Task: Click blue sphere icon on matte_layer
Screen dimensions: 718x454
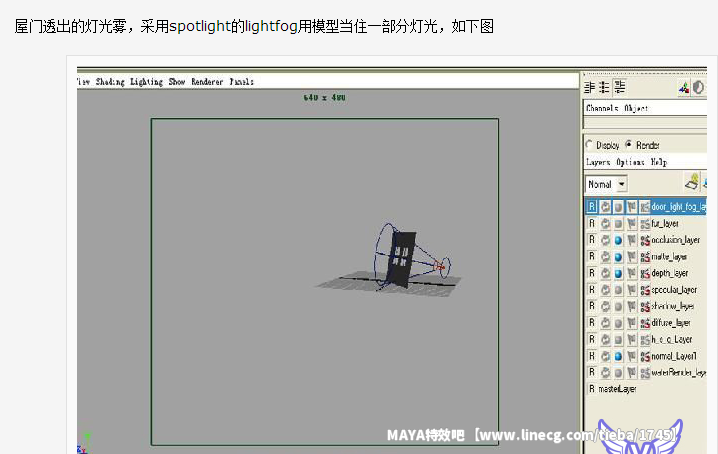Action: (x=618, y=257)
